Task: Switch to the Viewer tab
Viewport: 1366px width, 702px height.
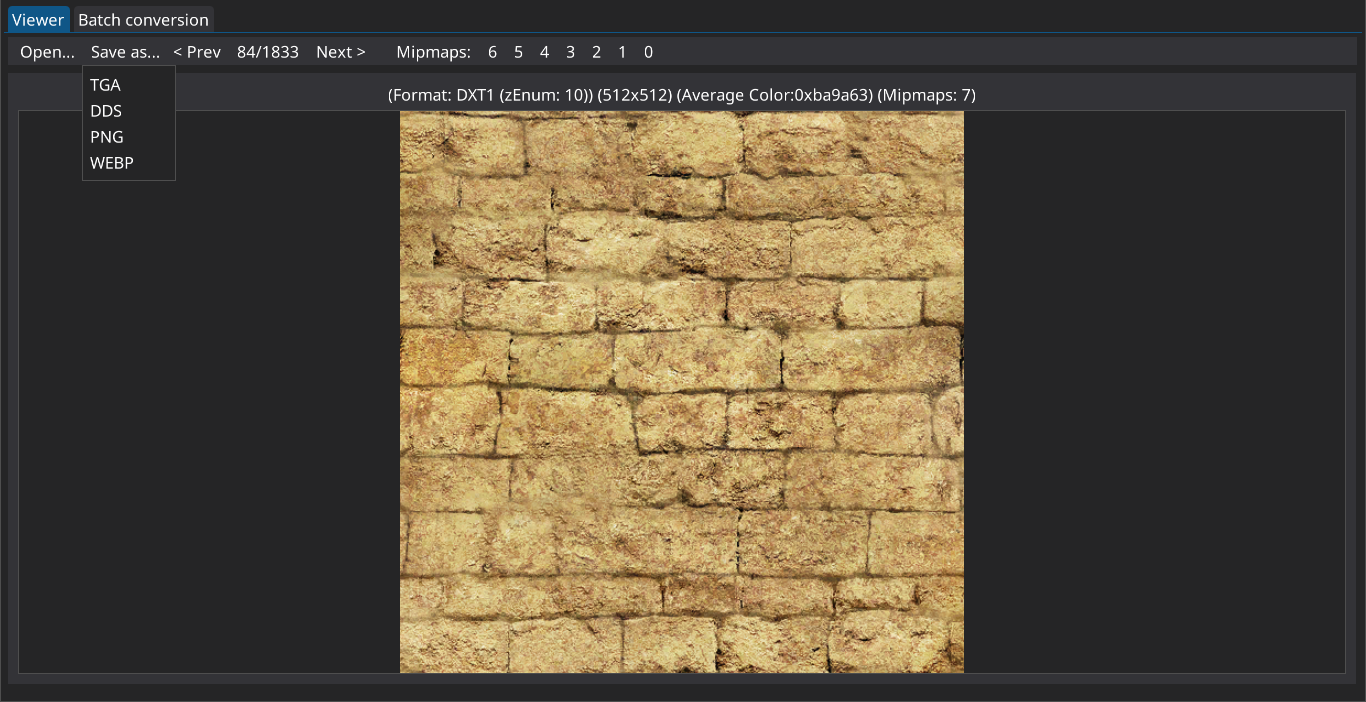Action: point(38,20)
